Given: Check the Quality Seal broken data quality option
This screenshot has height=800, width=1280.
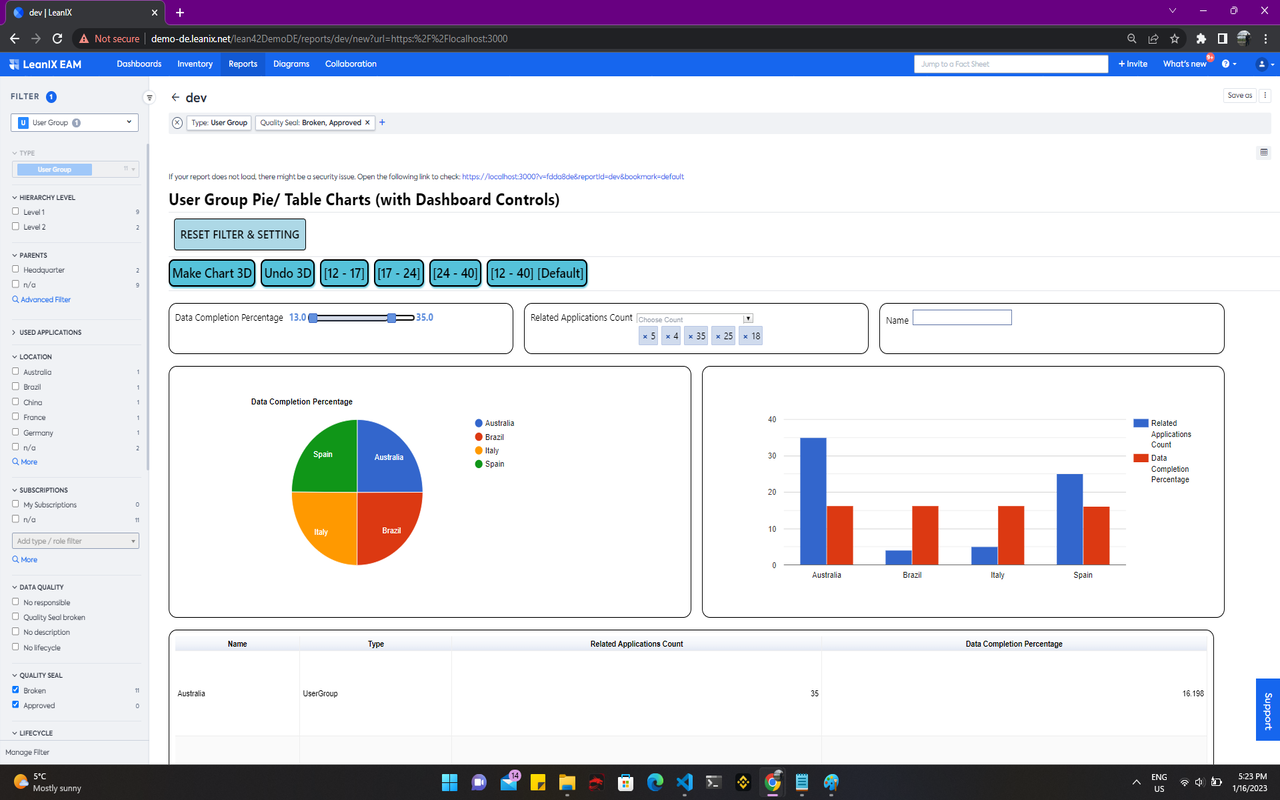Looking at the screenshot, I should pyautogui.click(x=15, y=617).
